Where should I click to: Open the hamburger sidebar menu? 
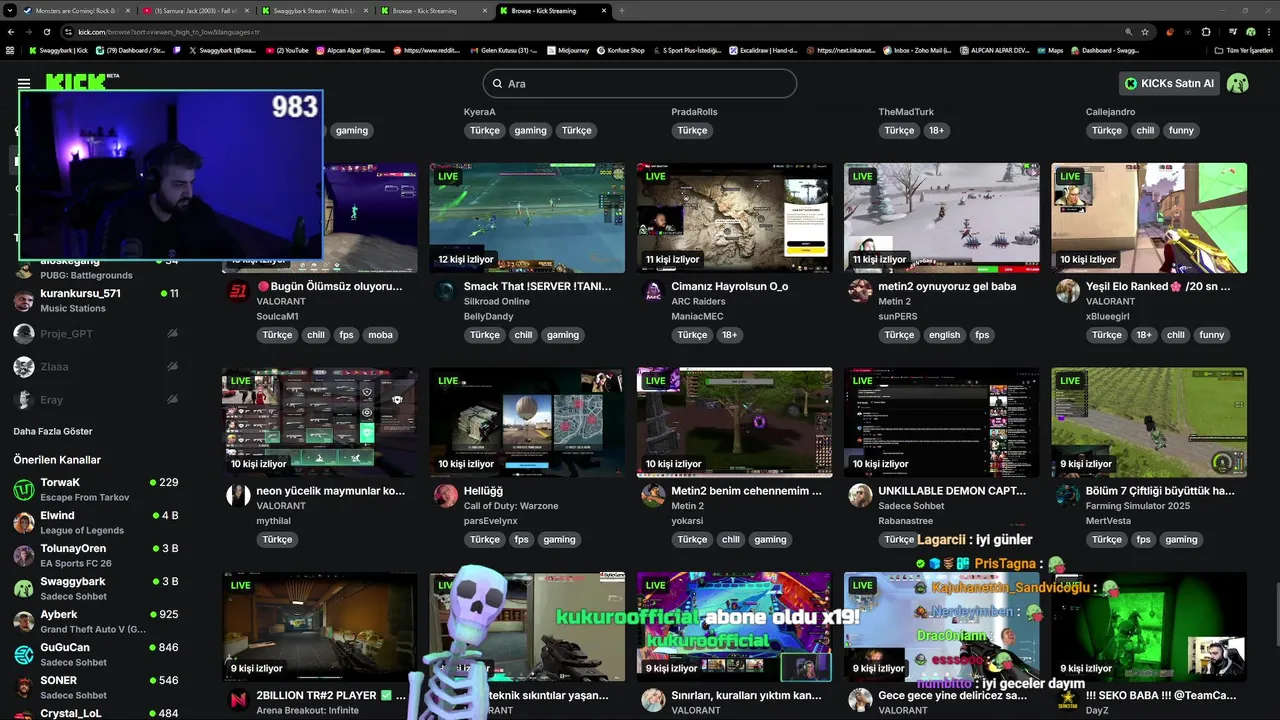(x=23, y=83)
